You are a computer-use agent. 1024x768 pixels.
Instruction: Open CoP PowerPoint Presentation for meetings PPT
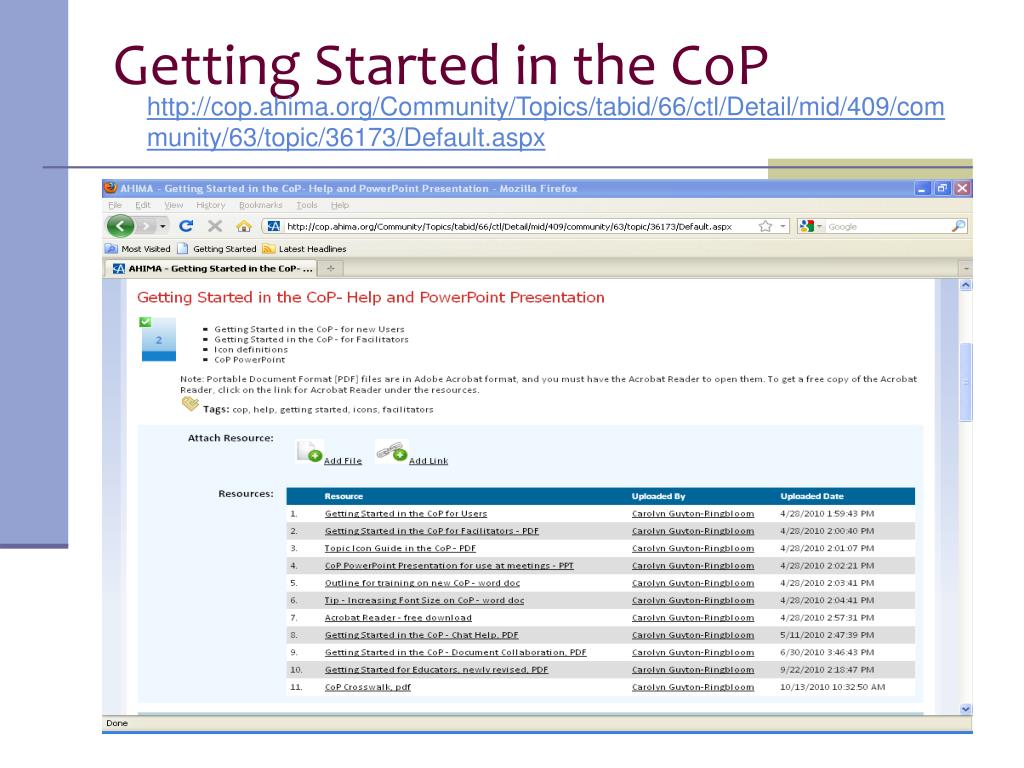pos(449,566)
